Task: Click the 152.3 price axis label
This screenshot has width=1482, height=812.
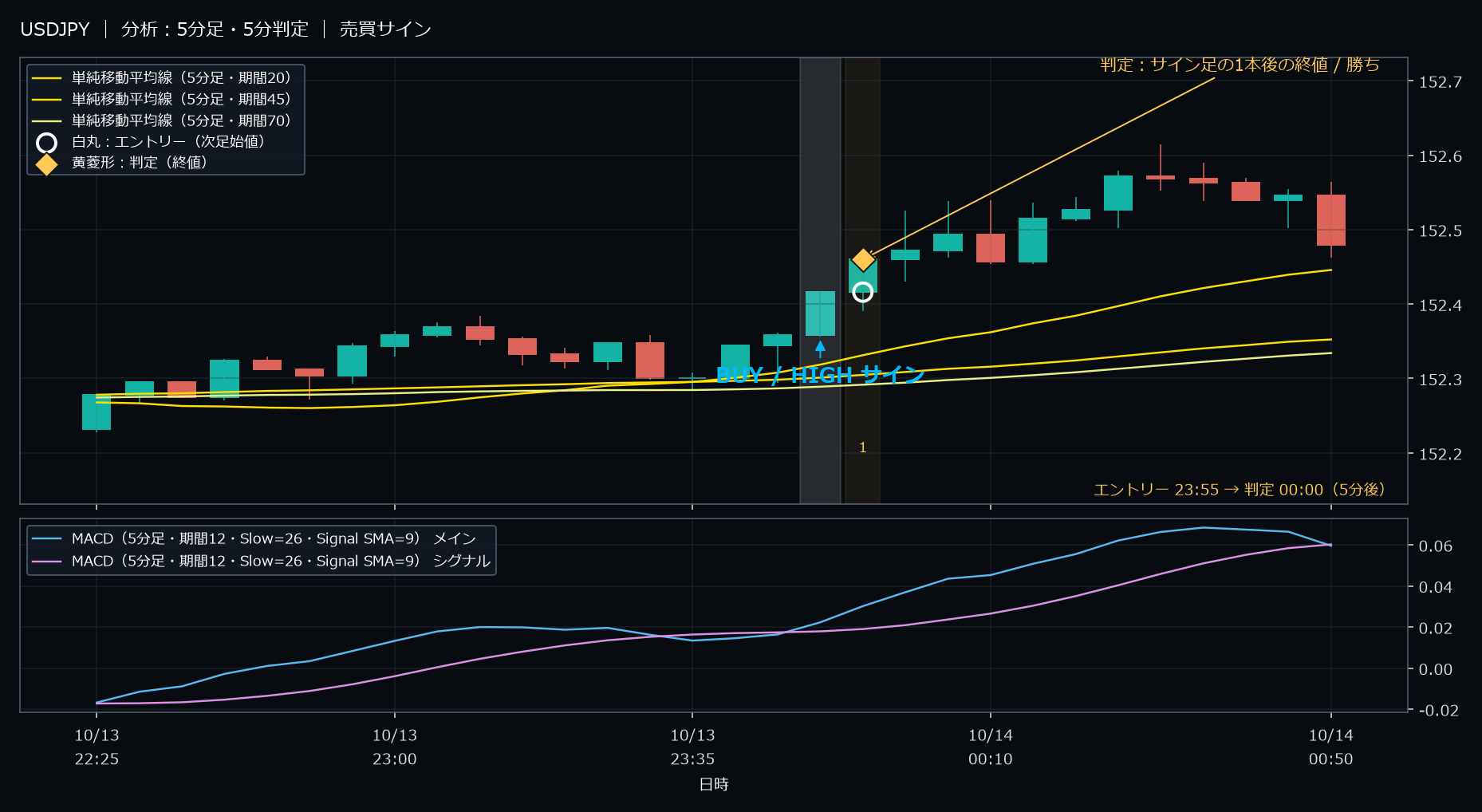Action: tap(1441, 380)
